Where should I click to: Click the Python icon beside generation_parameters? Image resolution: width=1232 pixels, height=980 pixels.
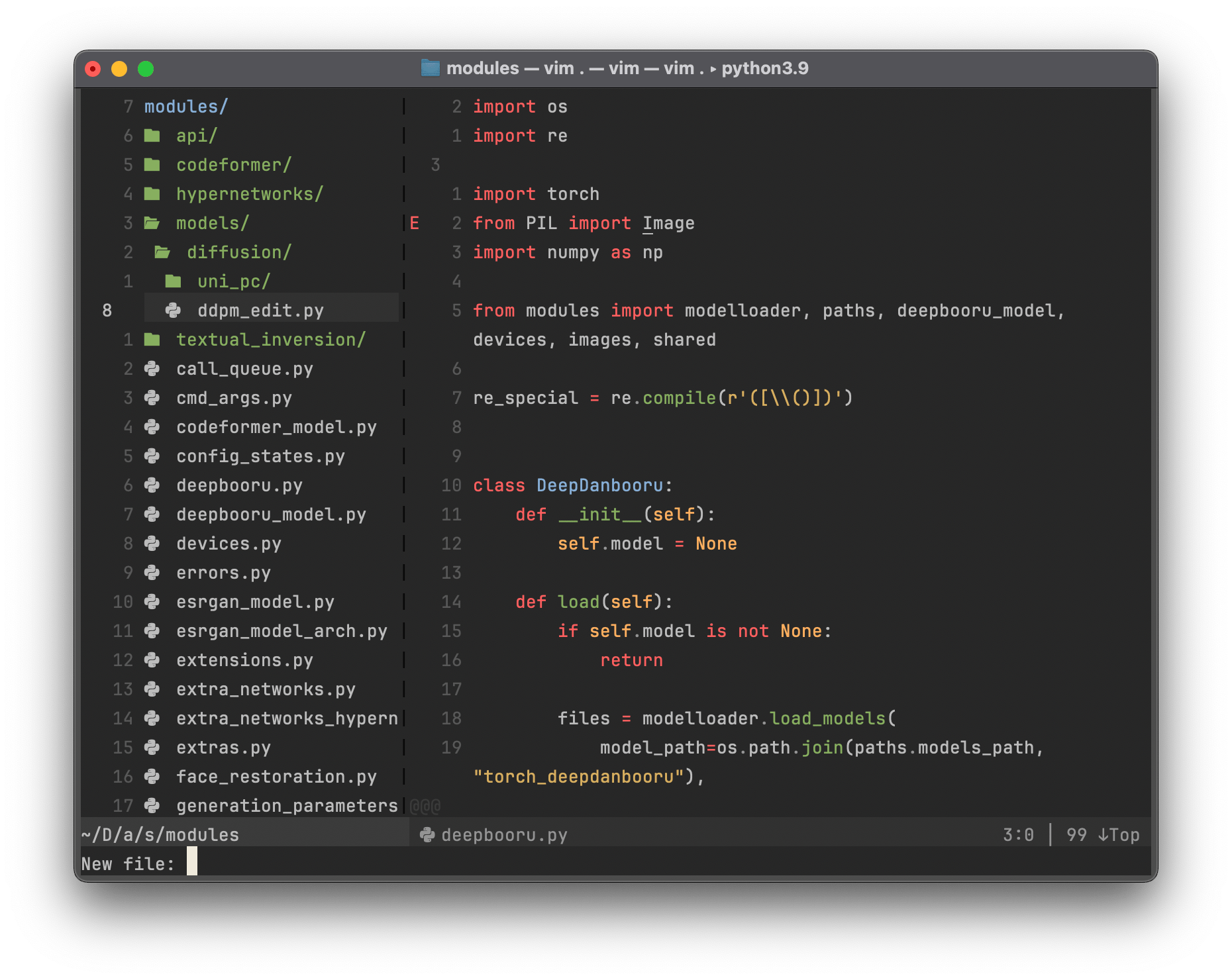click(152, 806)
